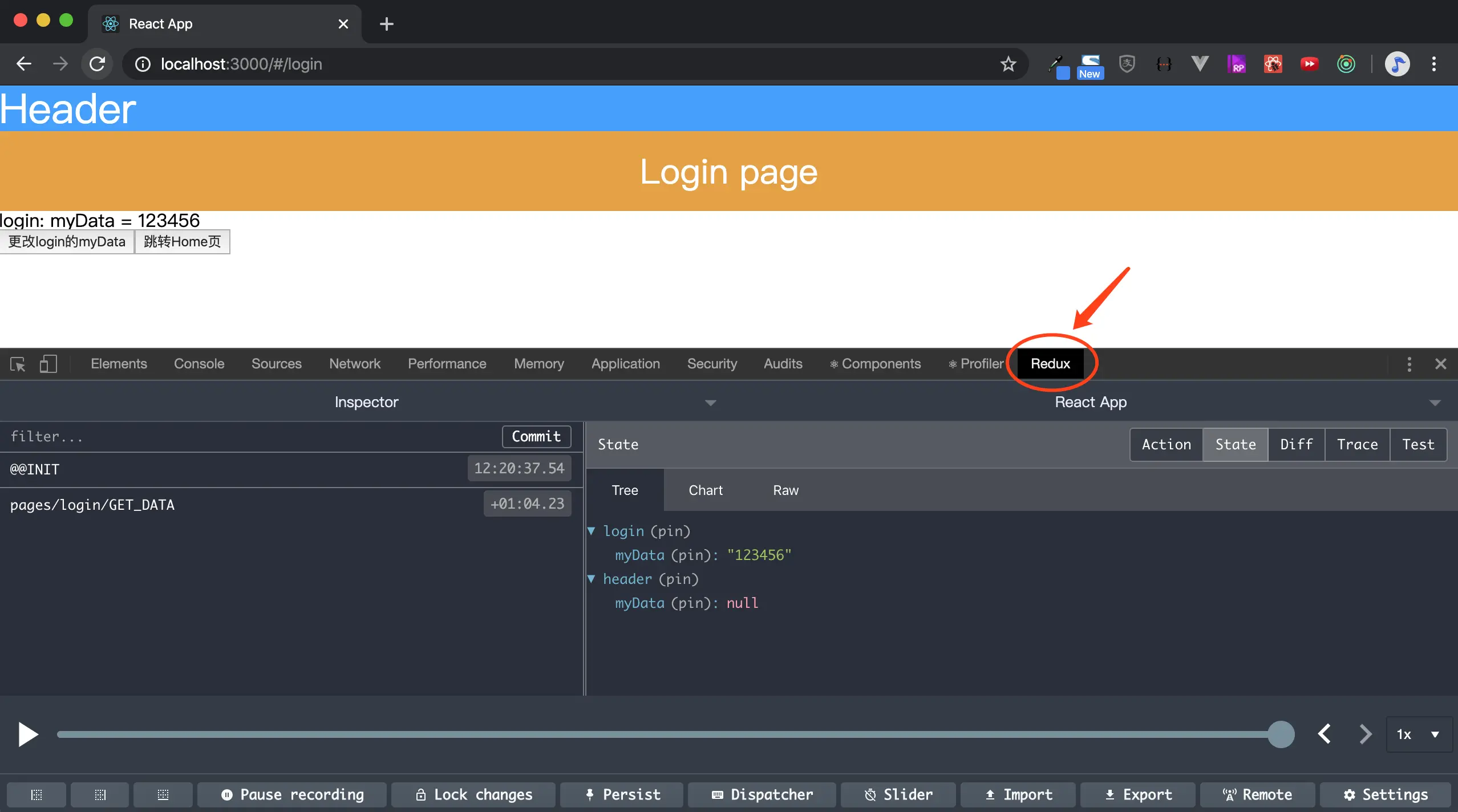1458x812 pixels.
Task: Switch inspector view to Test
Action: click(x=1418, y=444)
